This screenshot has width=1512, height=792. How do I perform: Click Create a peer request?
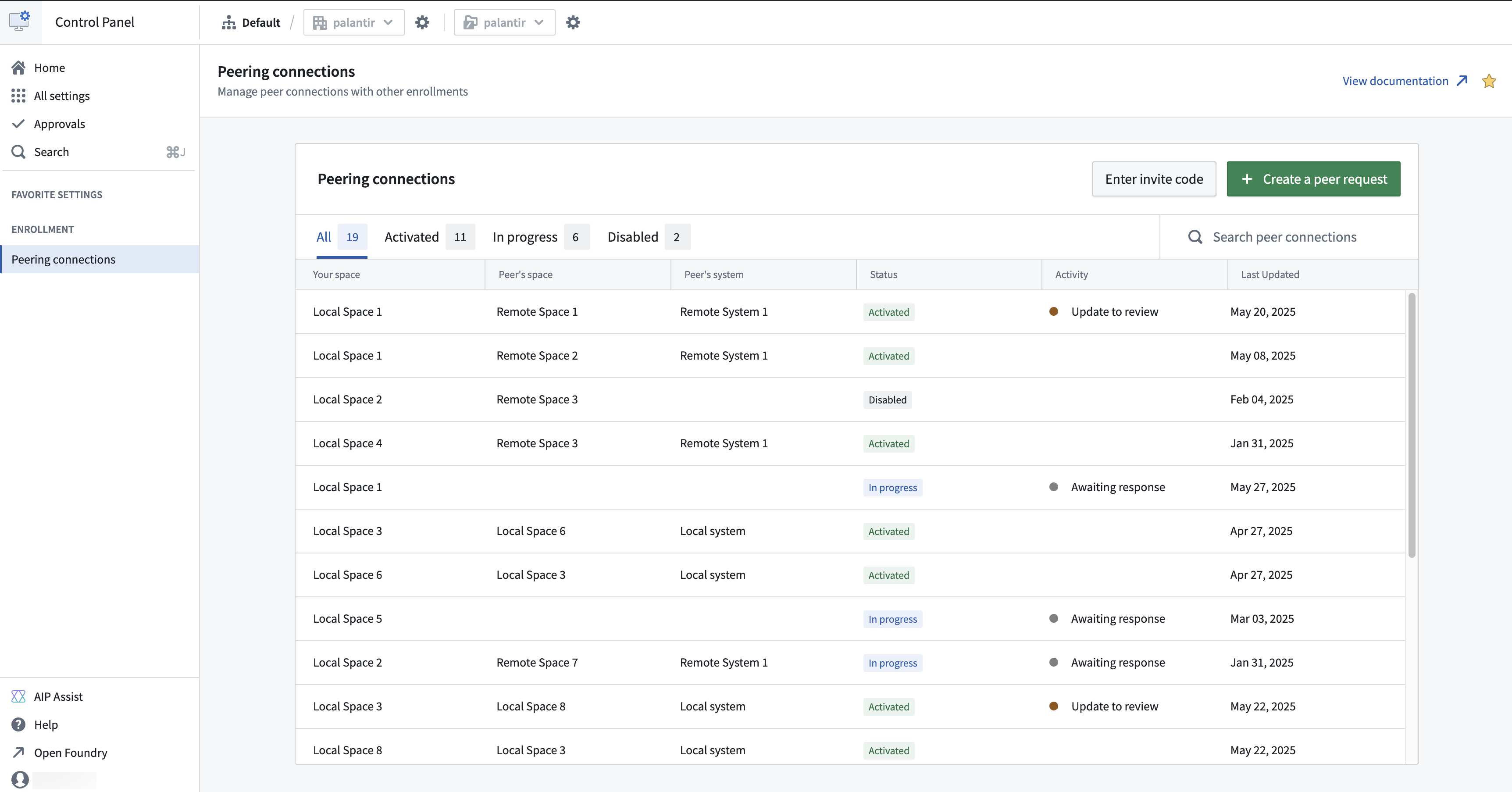[x=1313, y=179]
